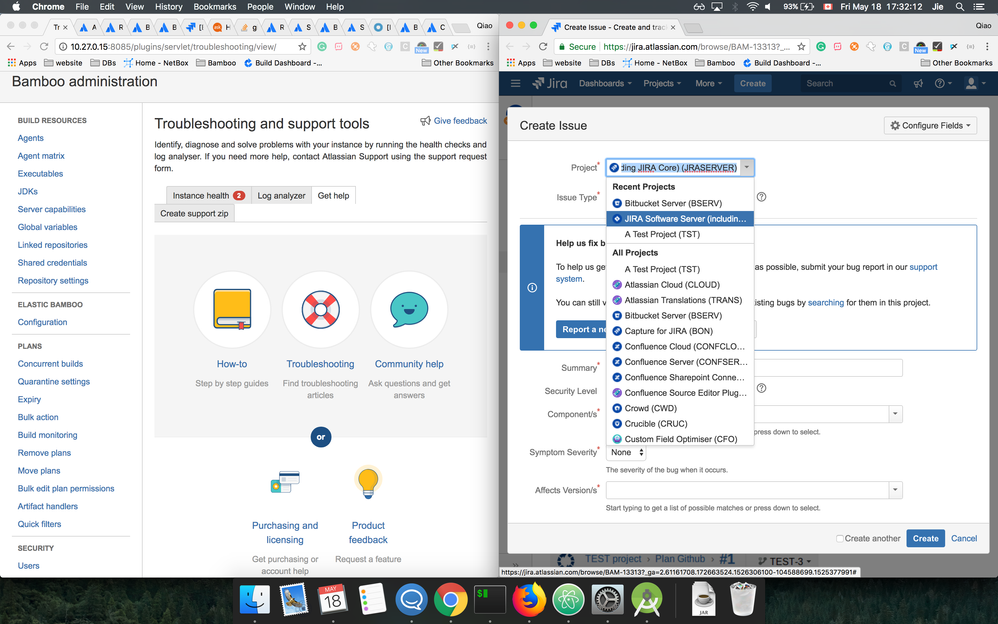The width and height of the screenshot is (998, 624).
Task: Open Finder from the dock
Action: tap(255, 600)
